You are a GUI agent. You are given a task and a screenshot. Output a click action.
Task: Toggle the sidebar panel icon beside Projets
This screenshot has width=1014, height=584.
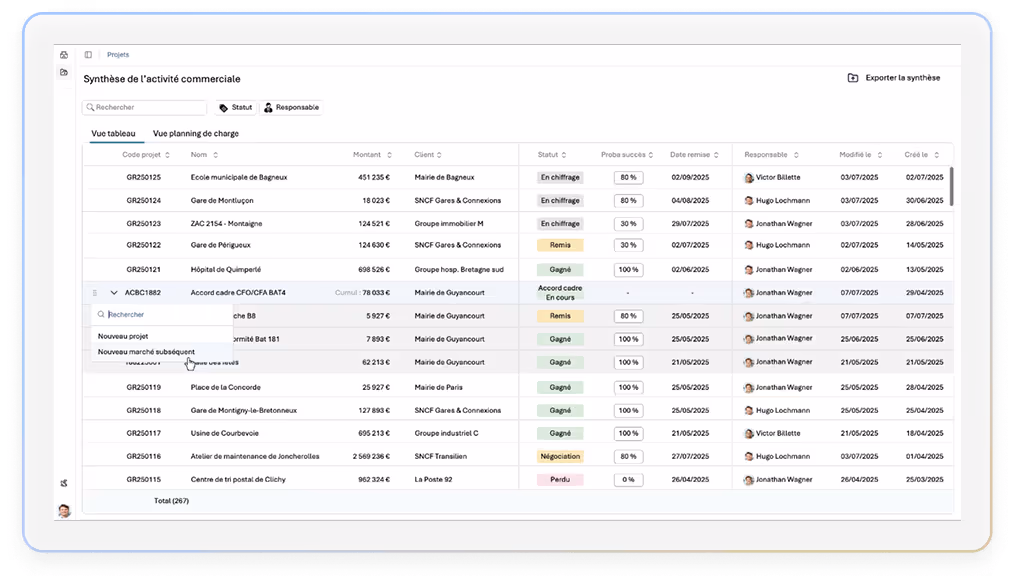coord(89,55)
